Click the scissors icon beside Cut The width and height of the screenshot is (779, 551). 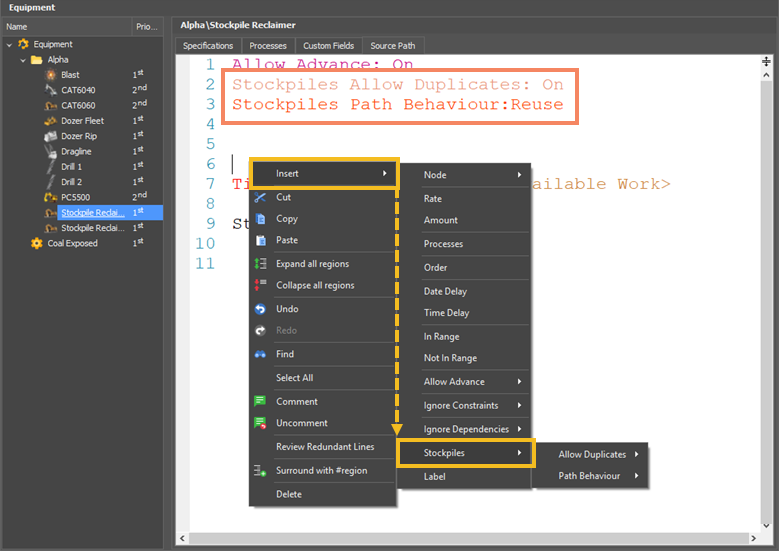[260, 198]
